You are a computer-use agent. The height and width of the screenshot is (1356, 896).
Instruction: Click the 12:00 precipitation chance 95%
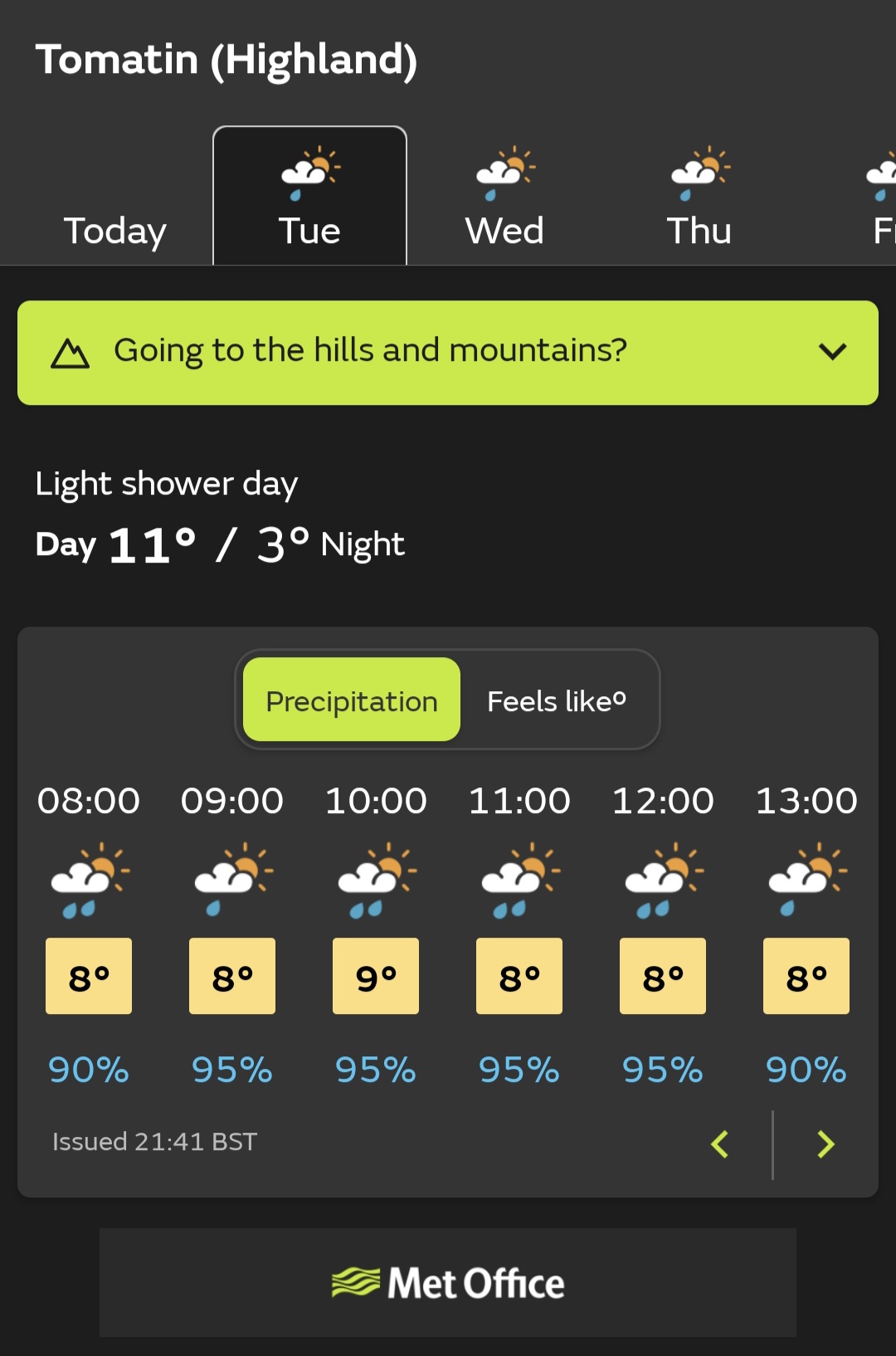(x=663, y=1070)
